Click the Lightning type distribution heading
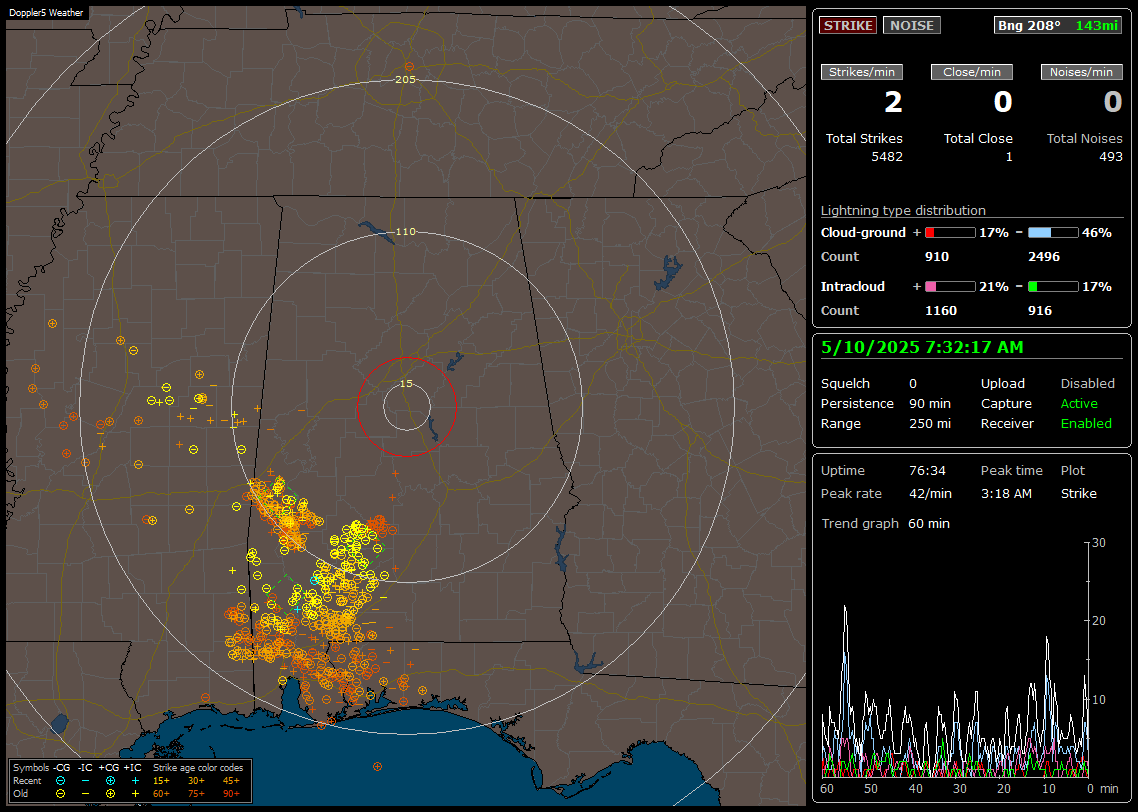The image size is (1138, 812). pos(903,210)
